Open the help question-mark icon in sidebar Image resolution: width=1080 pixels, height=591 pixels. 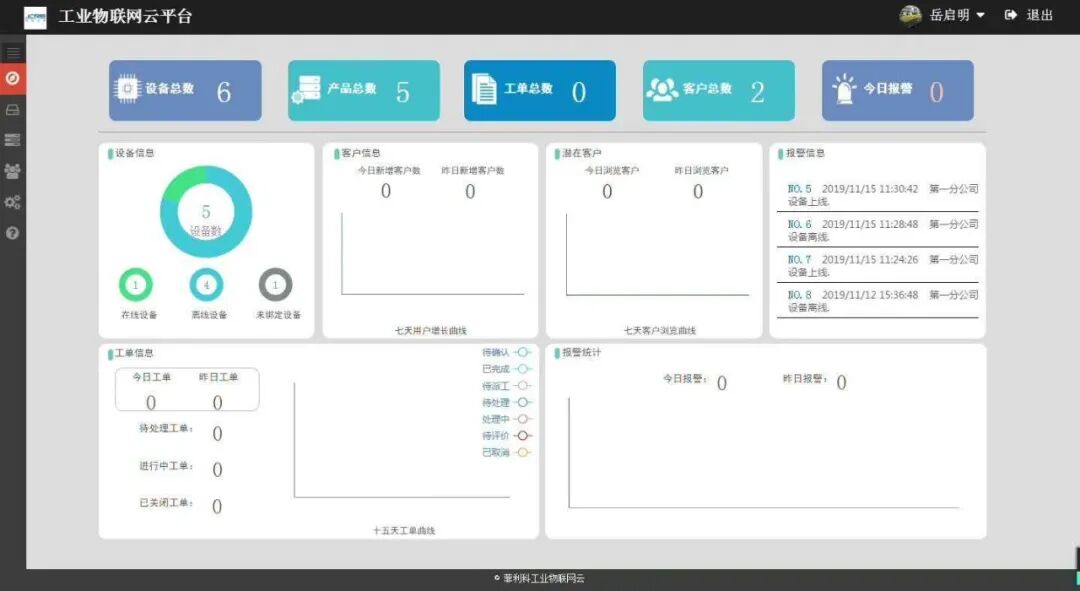pos(13,233)
